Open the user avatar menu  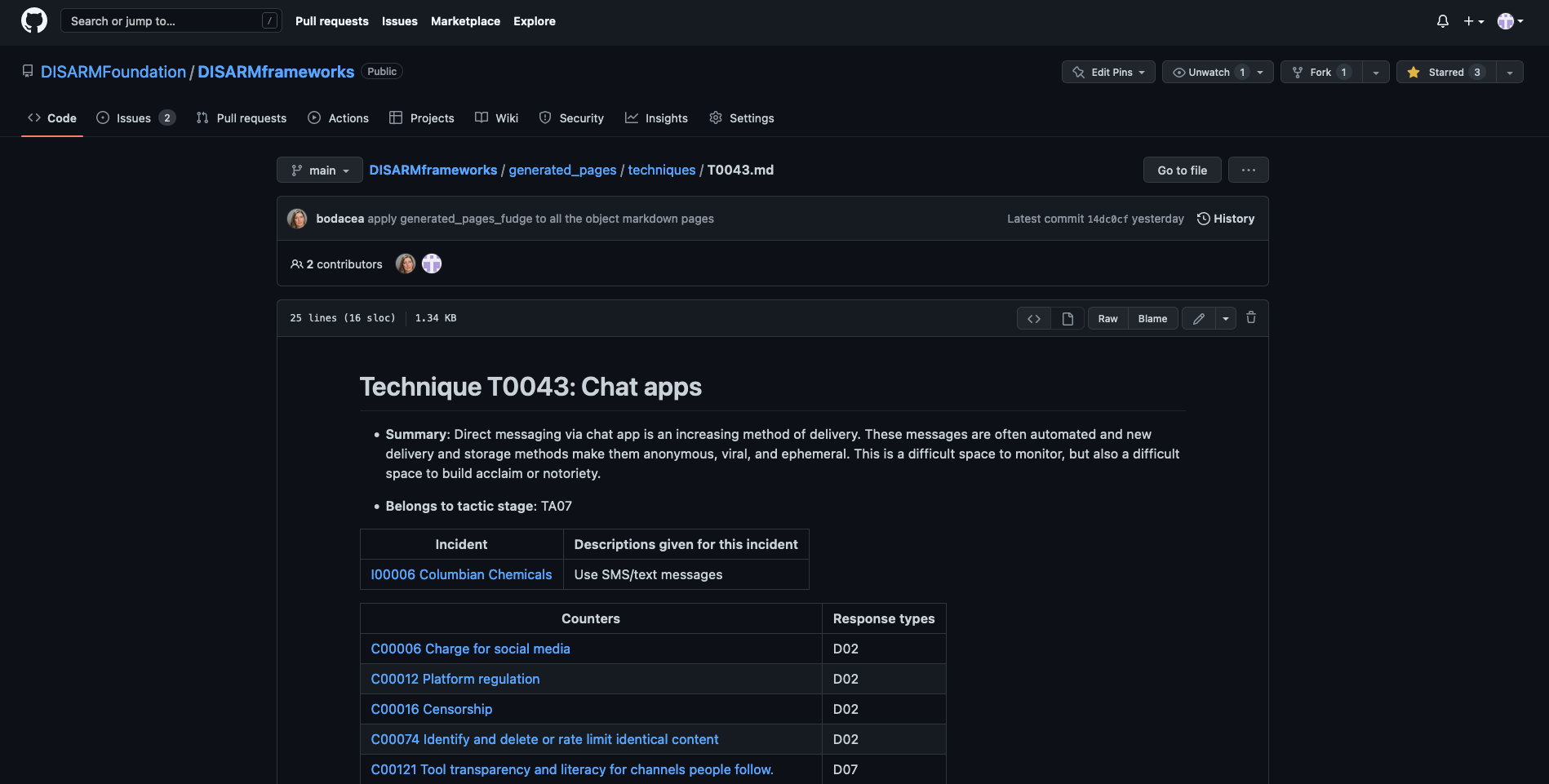click(1511, 21)
